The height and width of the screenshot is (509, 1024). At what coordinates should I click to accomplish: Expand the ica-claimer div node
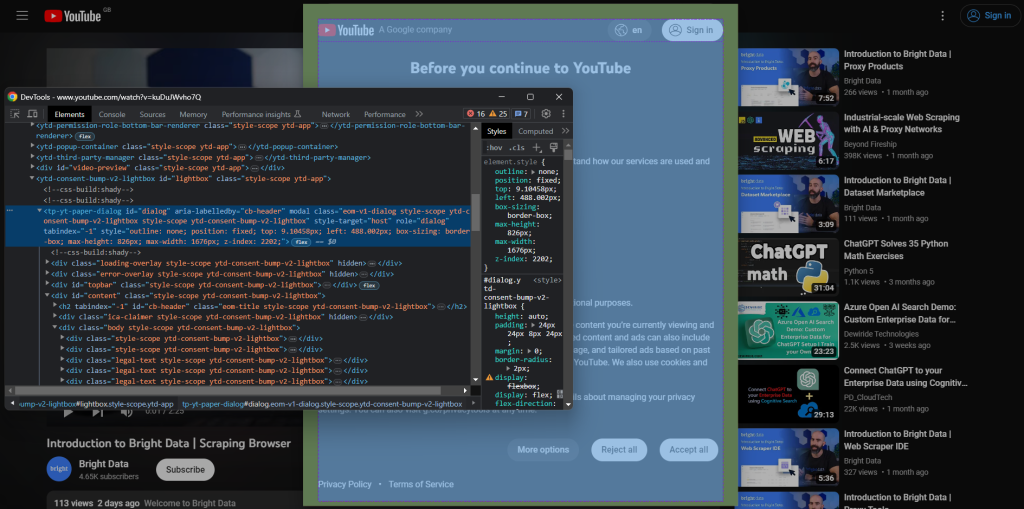point(55,316)
